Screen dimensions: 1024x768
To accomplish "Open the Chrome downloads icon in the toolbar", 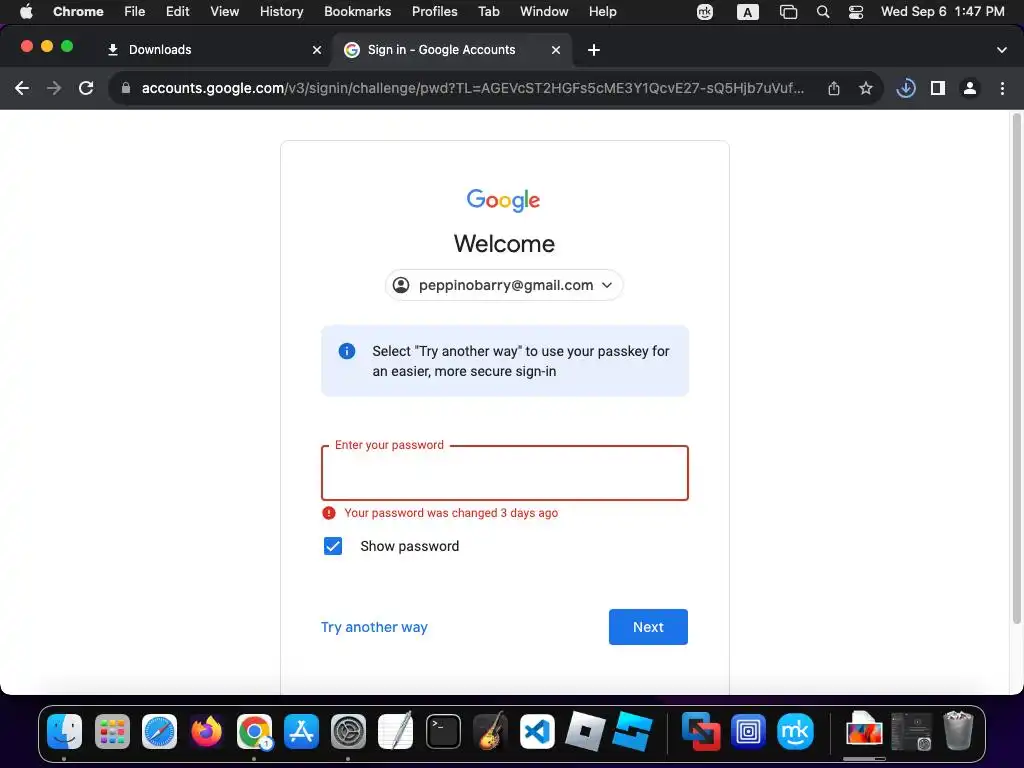I will pyautogui.click(x=906, y=88).
